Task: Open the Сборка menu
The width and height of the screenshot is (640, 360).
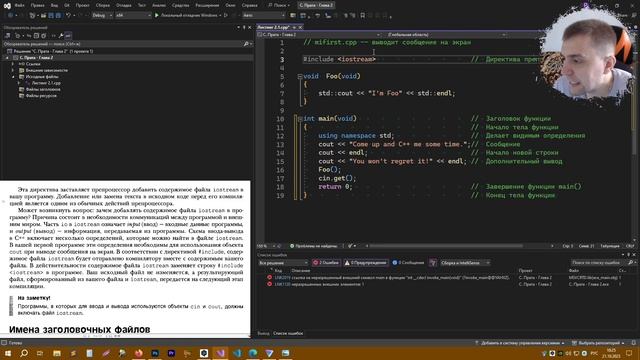Action: pos(102,5)
